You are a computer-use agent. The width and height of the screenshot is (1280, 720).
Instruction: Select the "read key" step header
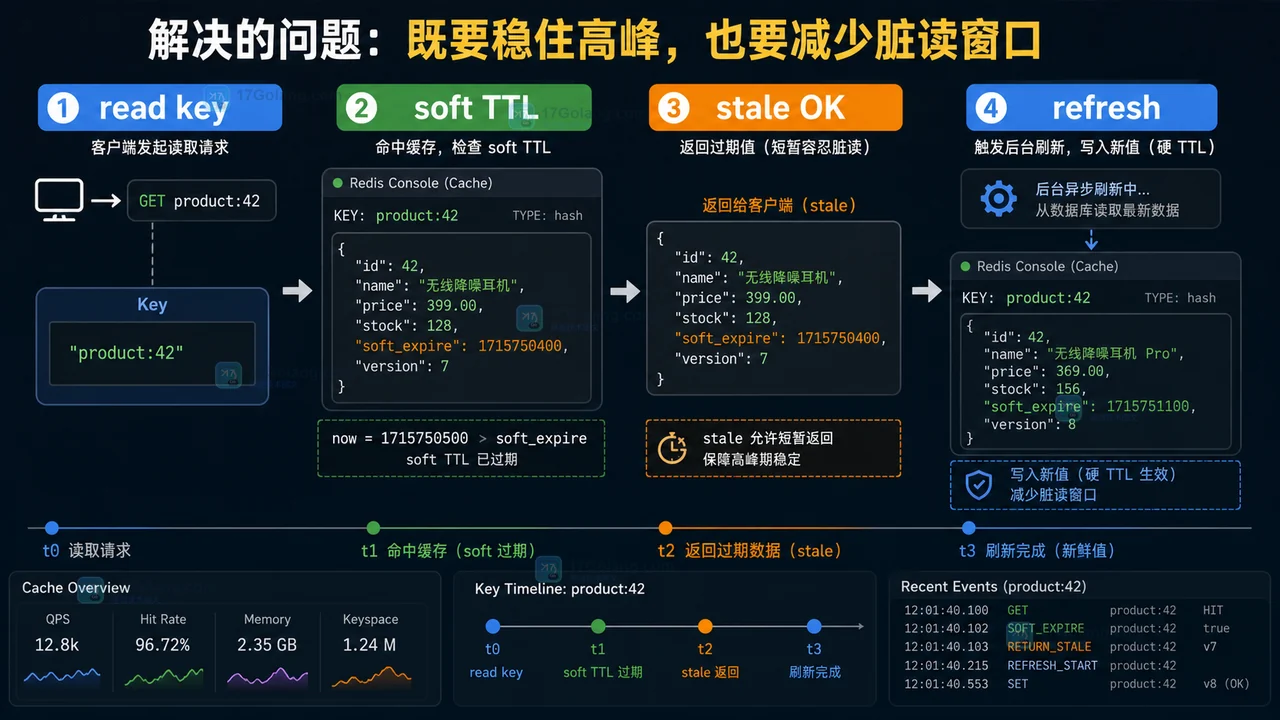pyautogui.click(x=160, y=107)
